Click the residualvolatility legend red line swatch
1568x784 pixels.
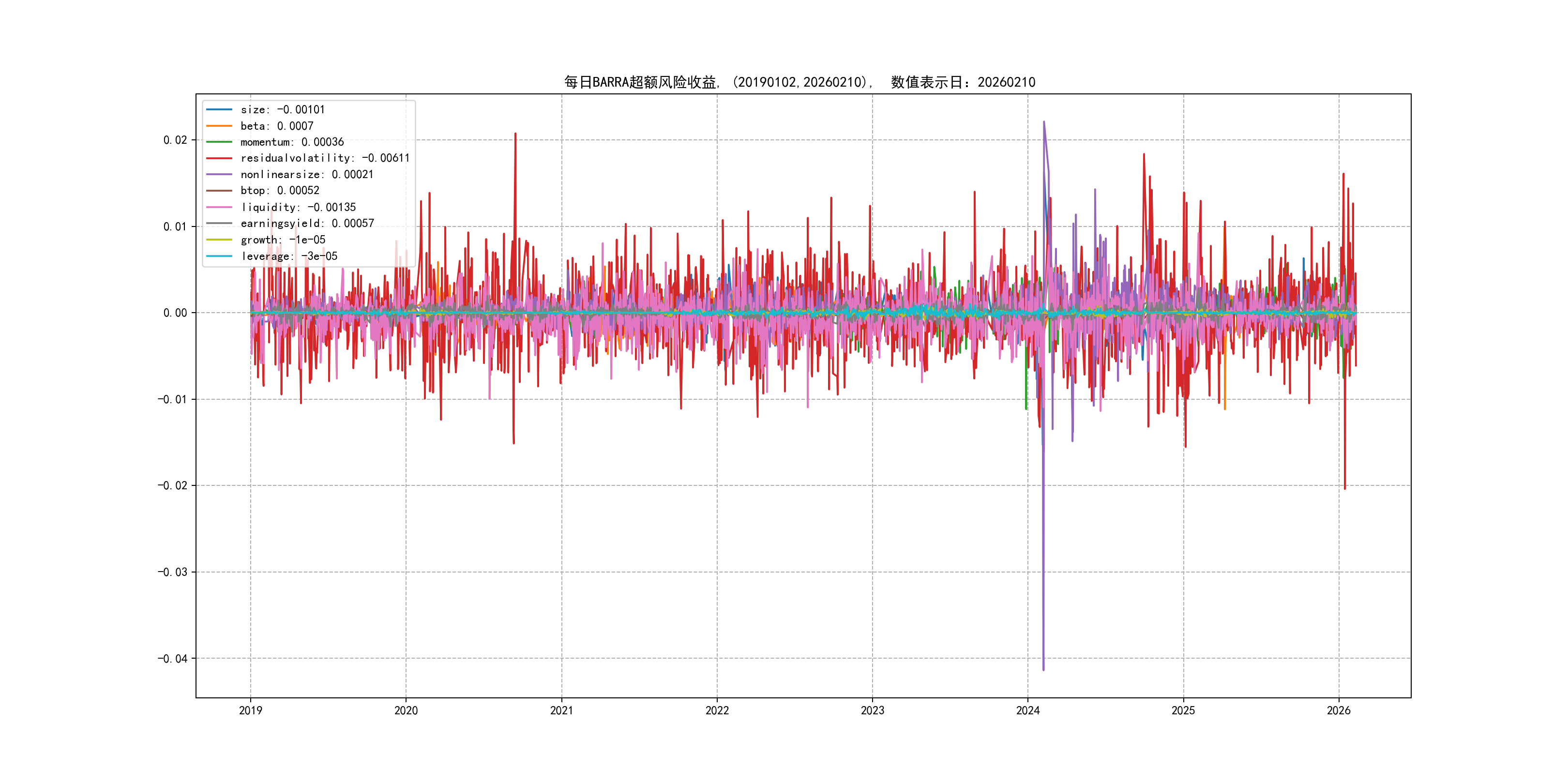(219, 158)
